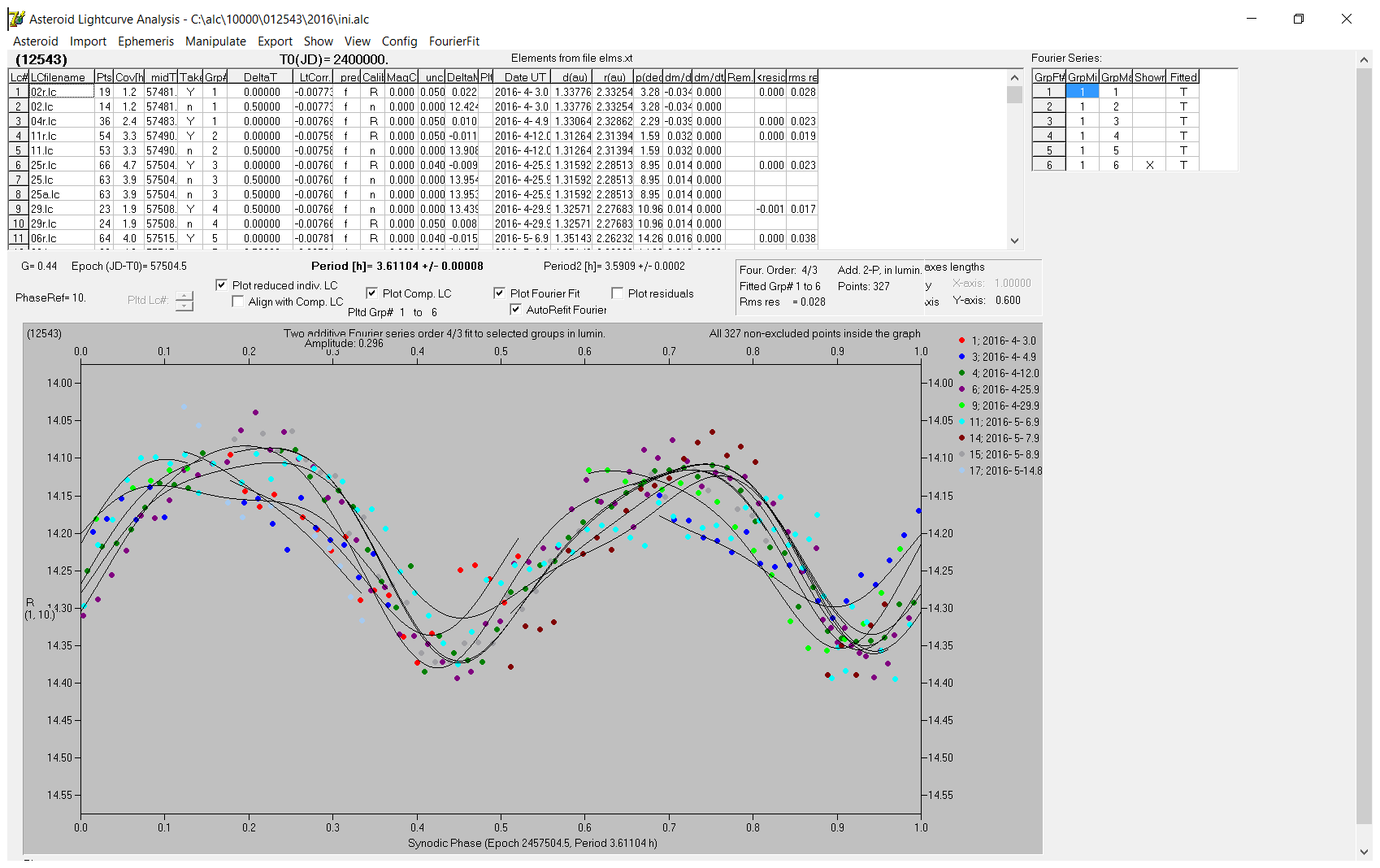The width and height of the screenshot is (1380, 868).
Task: Click the Rms res = 0.028 text
Action: click(782, 302)
